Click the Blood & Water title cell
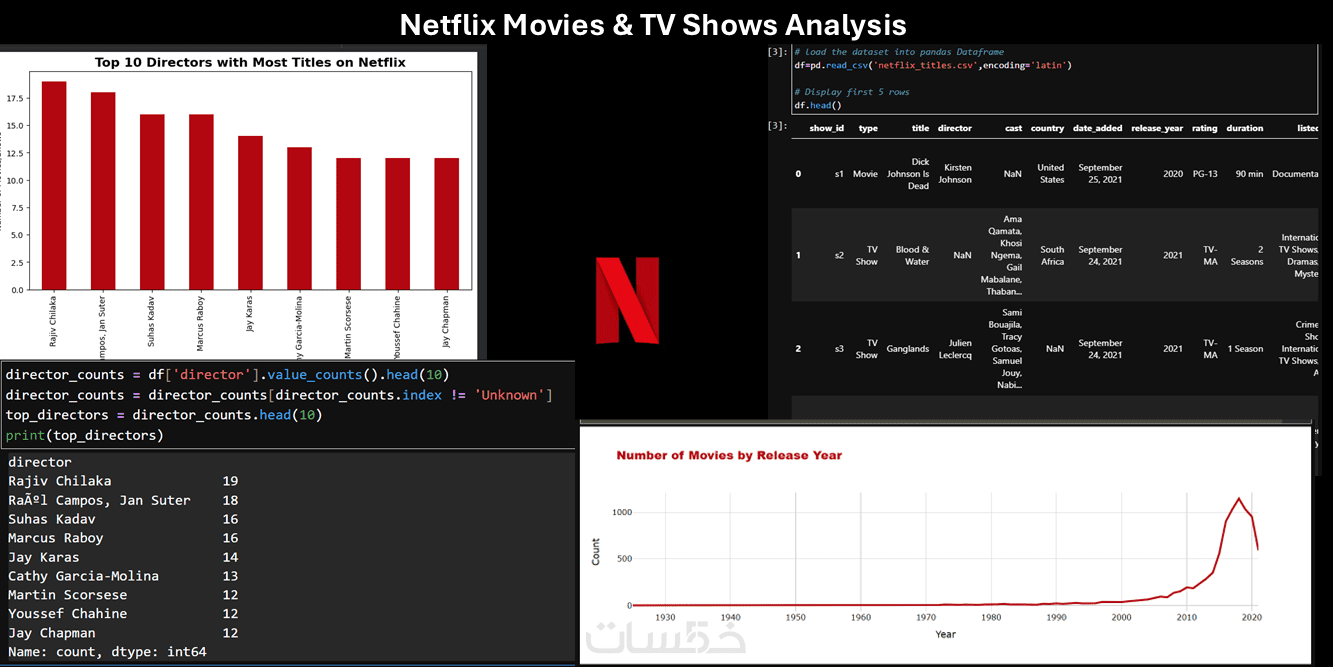The width and height of the screenshot is (1333, 667). tap(912, 255)
